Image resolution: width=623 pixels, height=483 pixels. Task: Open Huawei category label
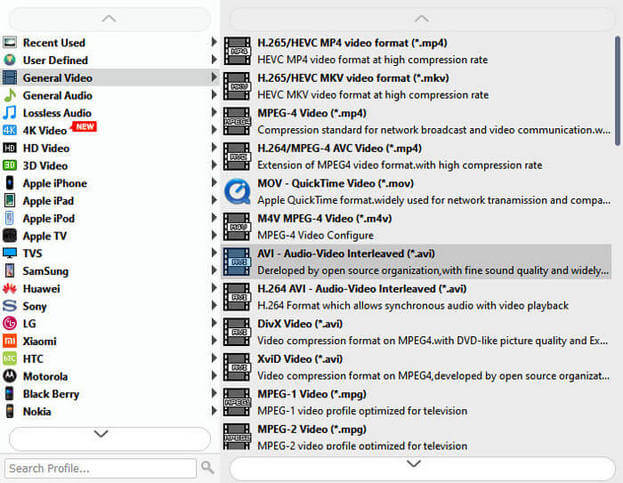[x=41, y=289]
